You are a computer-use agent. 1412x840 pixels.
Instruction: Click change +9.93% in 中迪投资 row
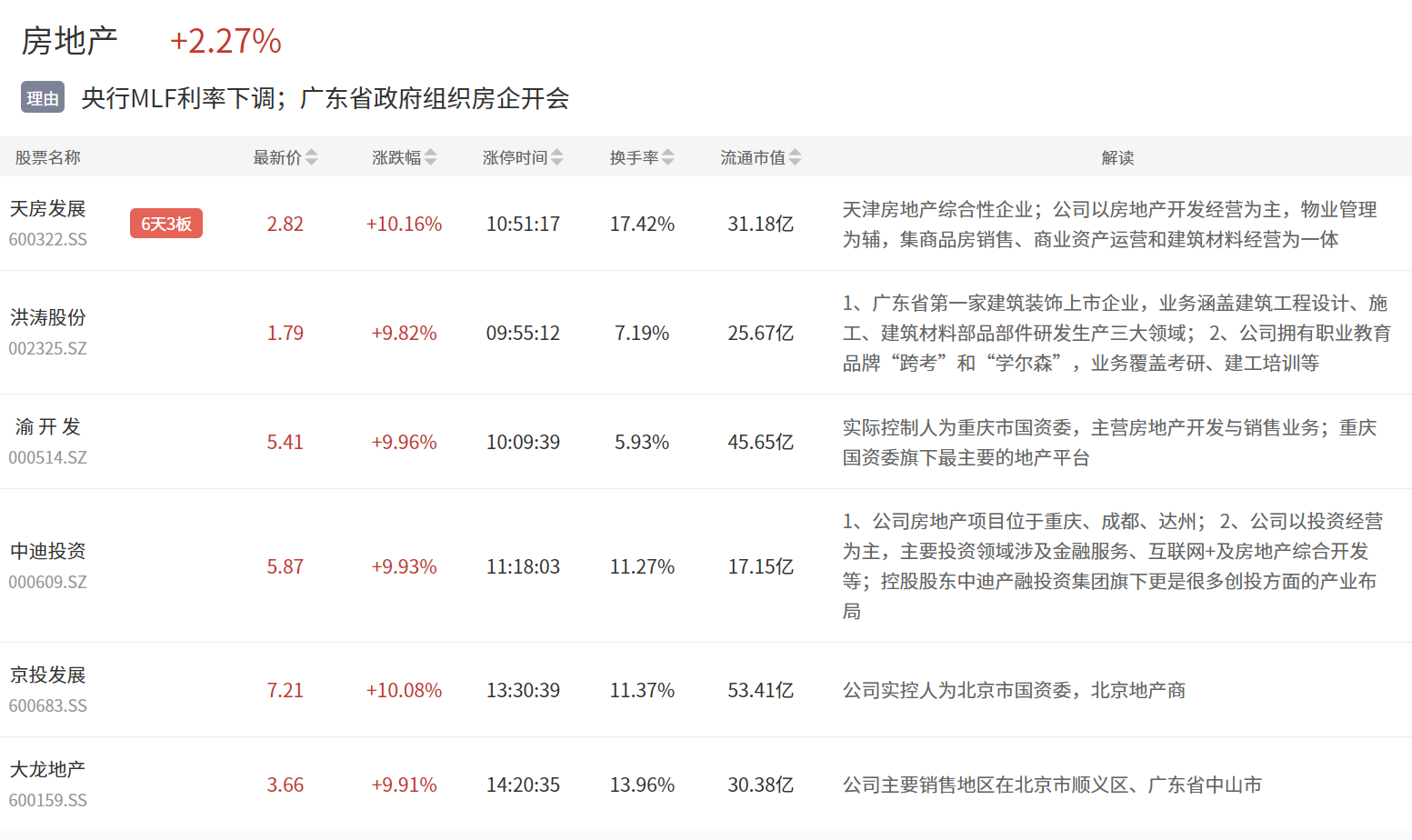click(404, 566)
